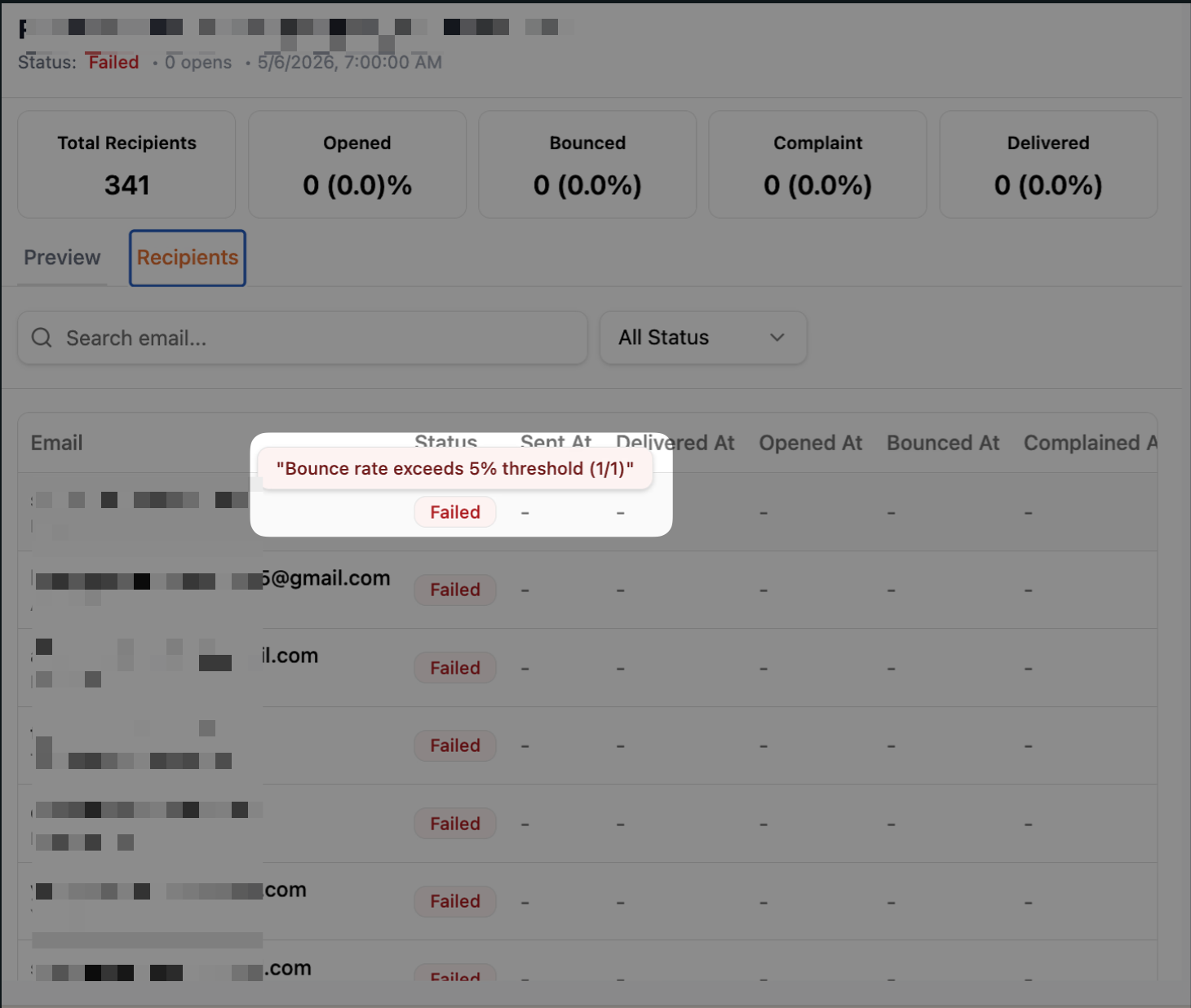
Task: Click the Complaint stat card
Action: (817, 165)
